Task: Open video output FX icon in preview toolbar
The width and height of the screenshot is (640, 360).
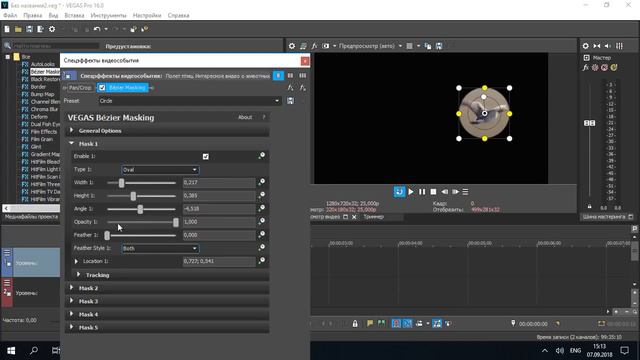Action: pyautogui.click(x=314, y=46)
